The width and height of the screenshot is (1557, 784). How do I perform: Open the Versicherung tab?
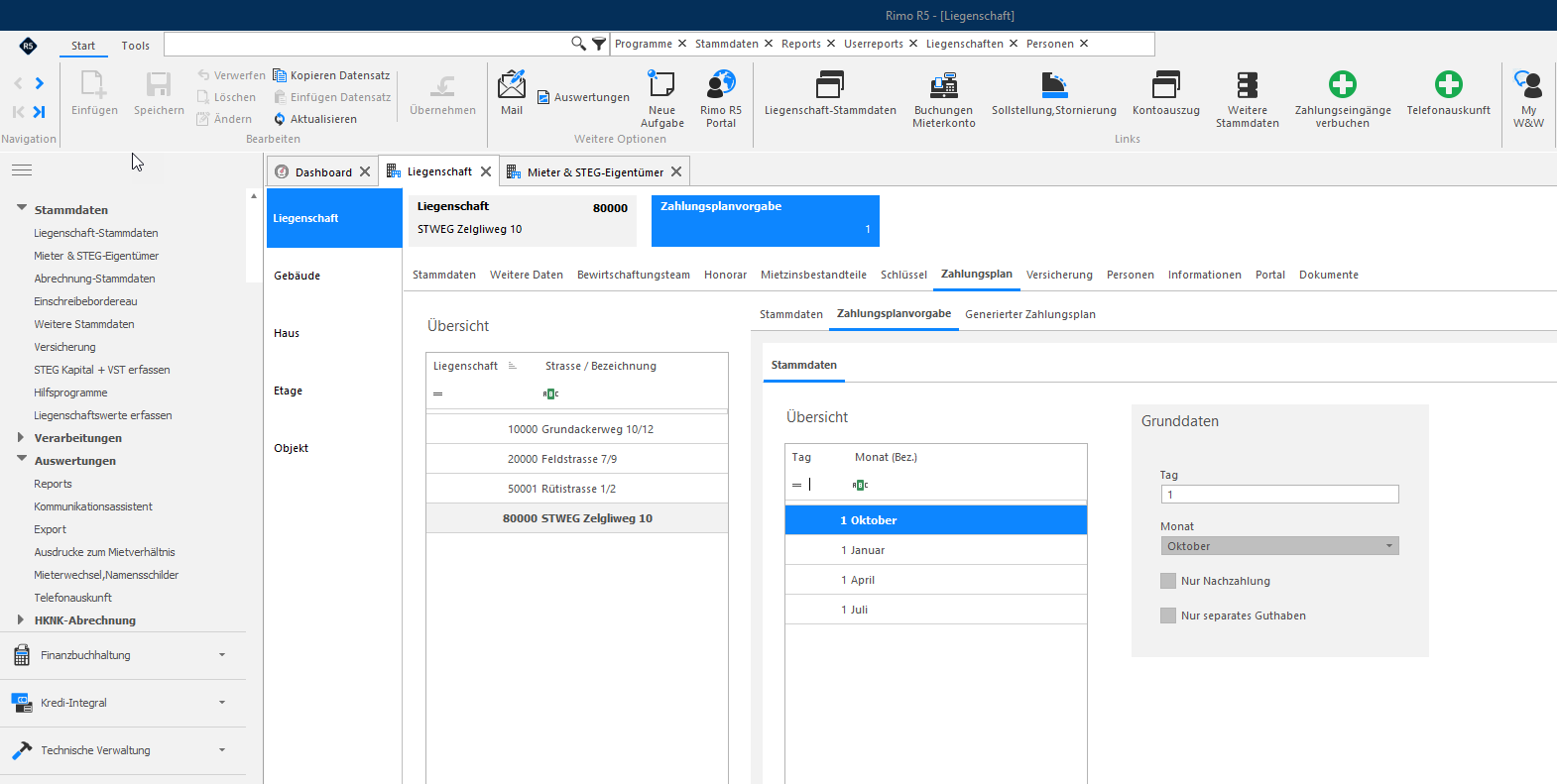[x=1059, y=275]
